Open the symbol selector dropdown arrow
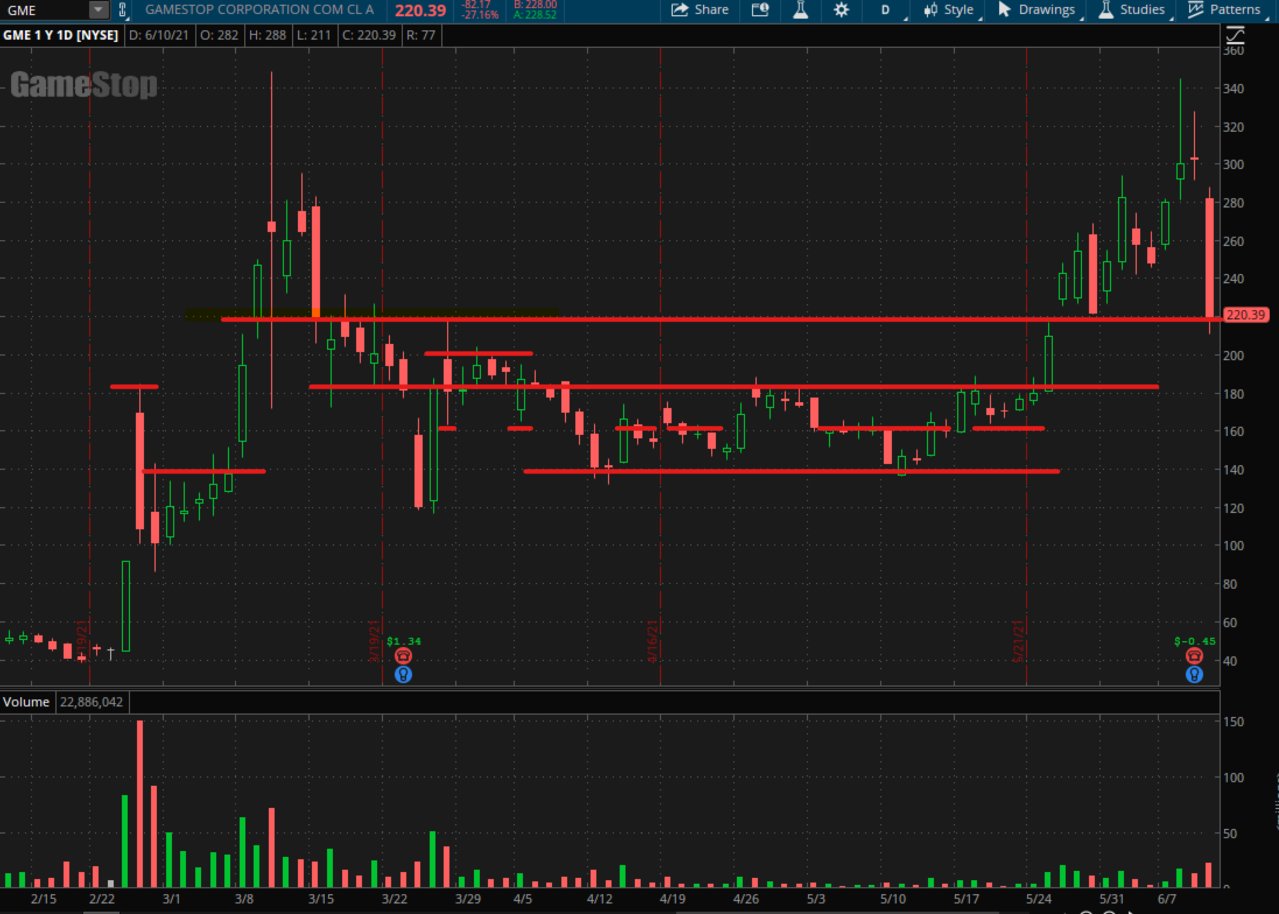Viewport: 1279px width, 914px height. [98, 10]
